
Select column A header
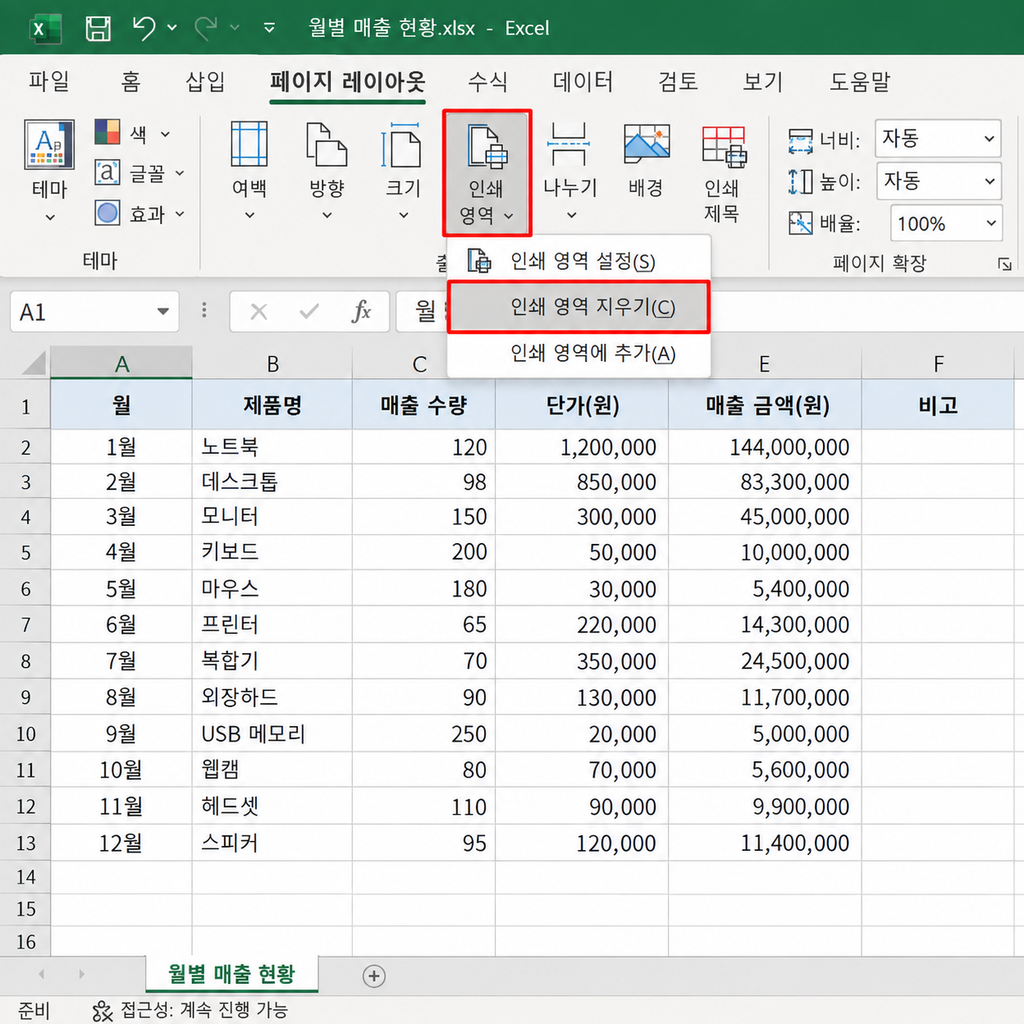tap(121, 363)
